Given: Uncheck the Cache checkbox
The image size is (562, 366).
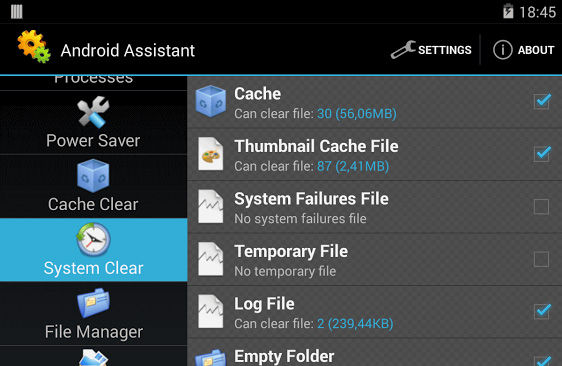Looking at the screenshot, I should click(x=542, y=101).
